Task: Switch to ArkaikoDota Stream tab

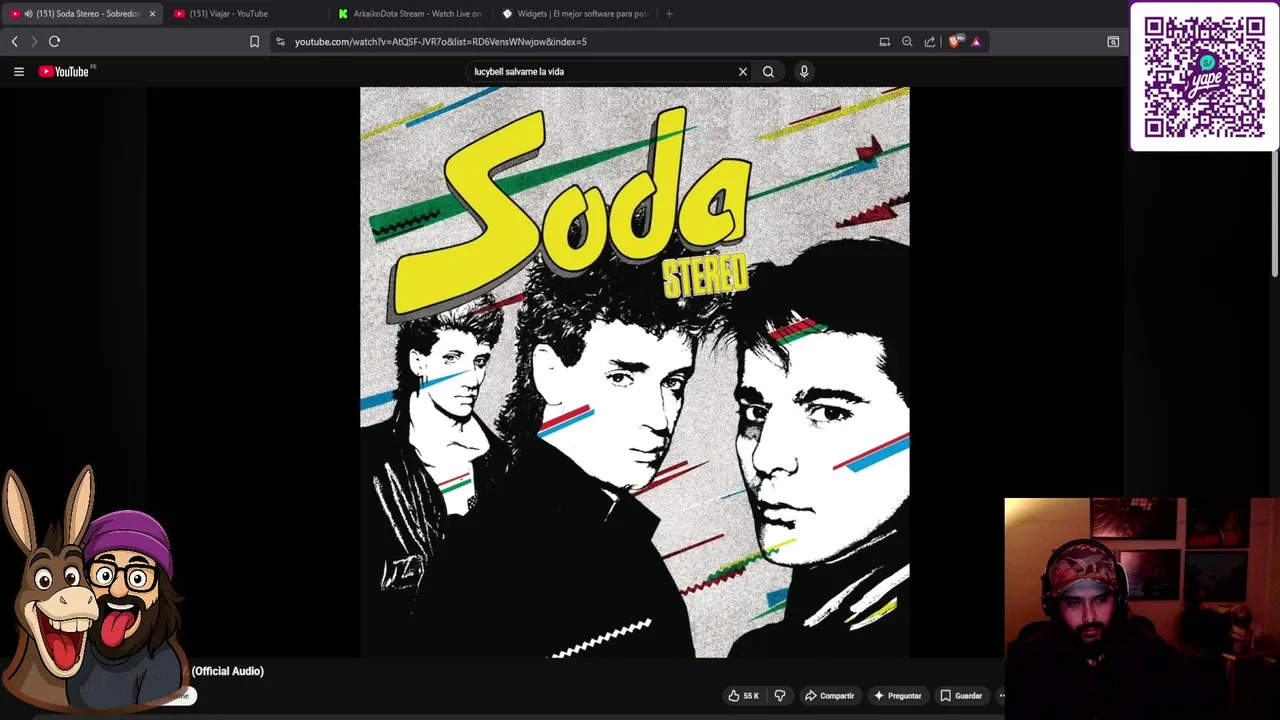Action: tap(410, 14)
